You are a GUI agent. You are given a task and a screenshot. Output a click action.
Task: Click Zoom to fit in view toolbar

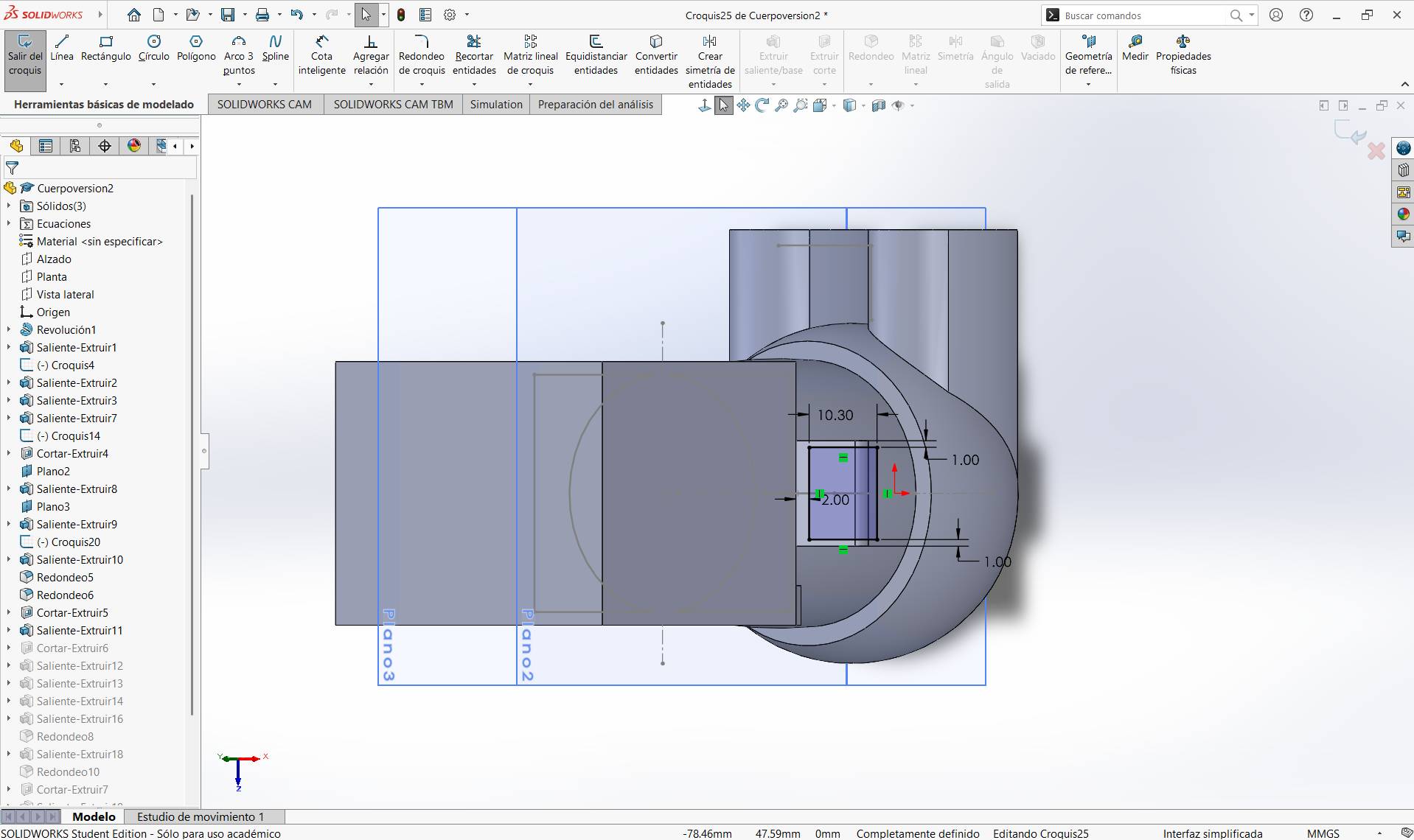tap(781, 105)
